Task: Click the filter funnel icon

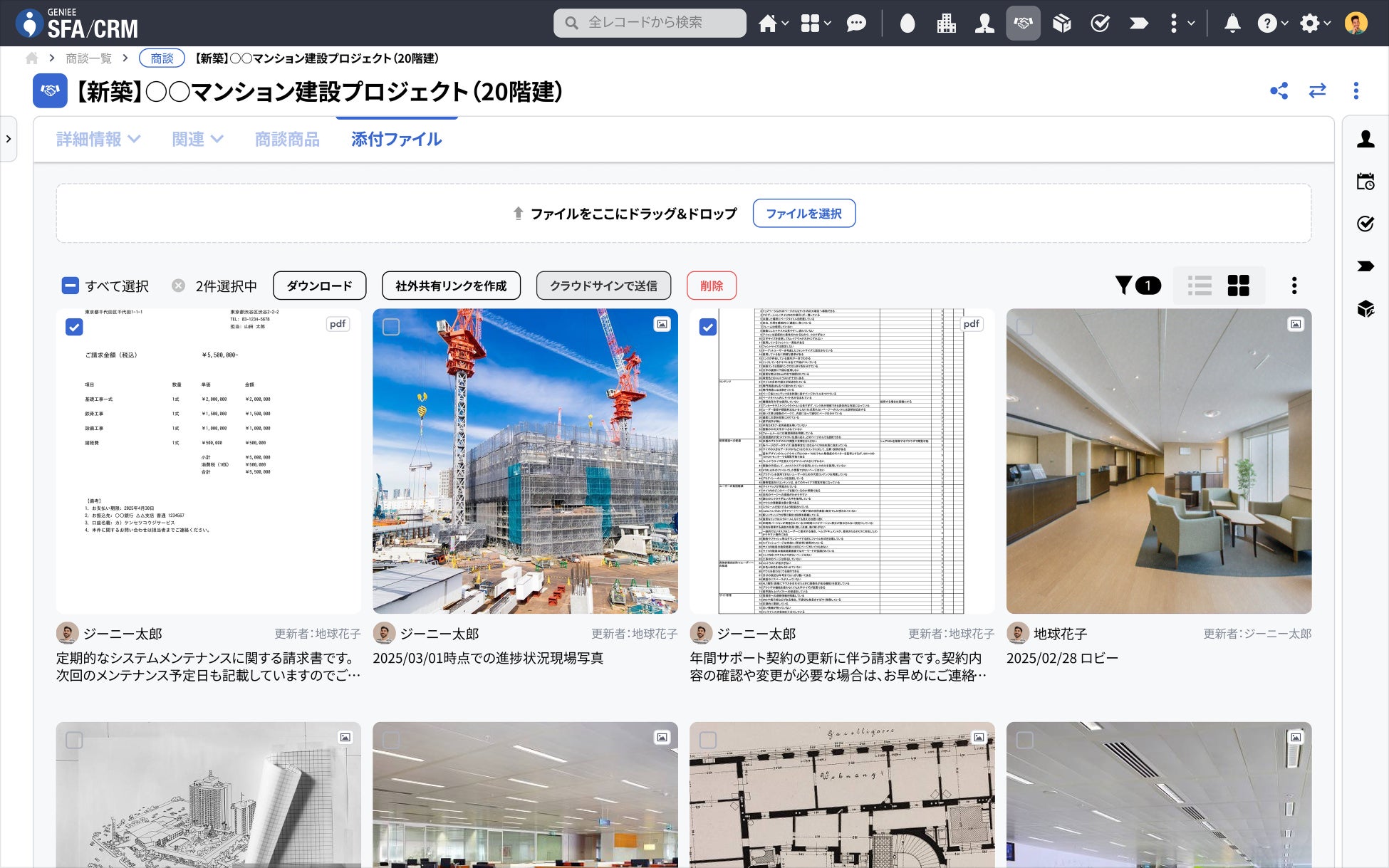Action: (x=1123, y=286)
